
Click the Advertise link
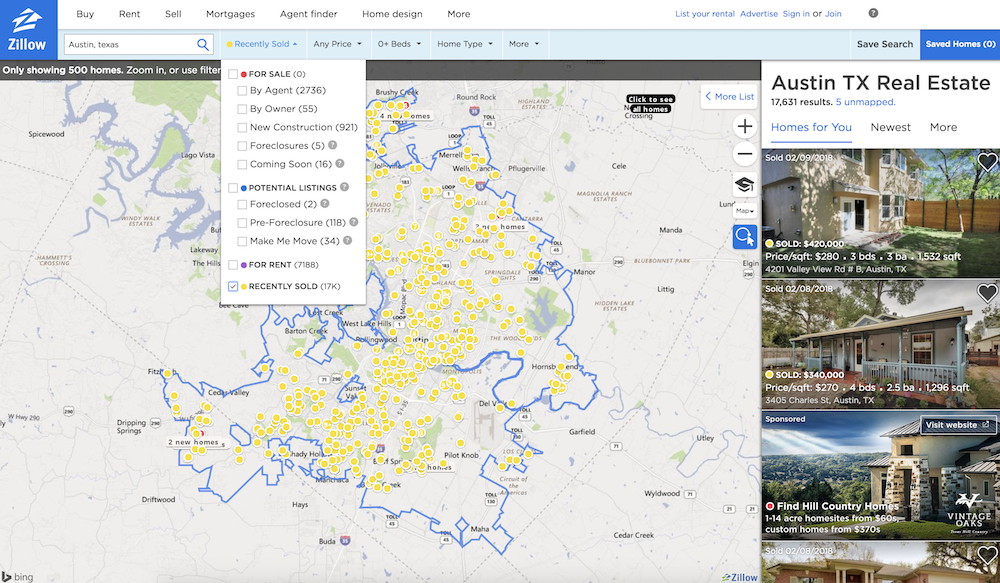pyautogui.click(x=759, y=13)
